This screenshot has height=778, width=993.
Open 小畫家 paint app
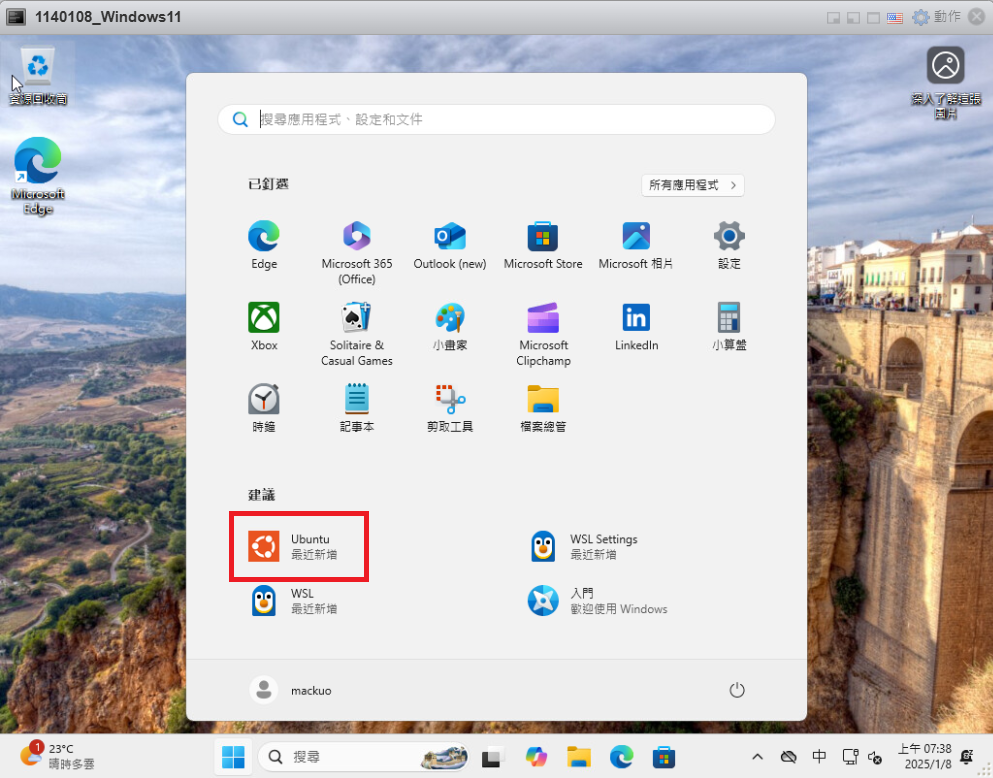pyautogui.click(x=450, y=327)
